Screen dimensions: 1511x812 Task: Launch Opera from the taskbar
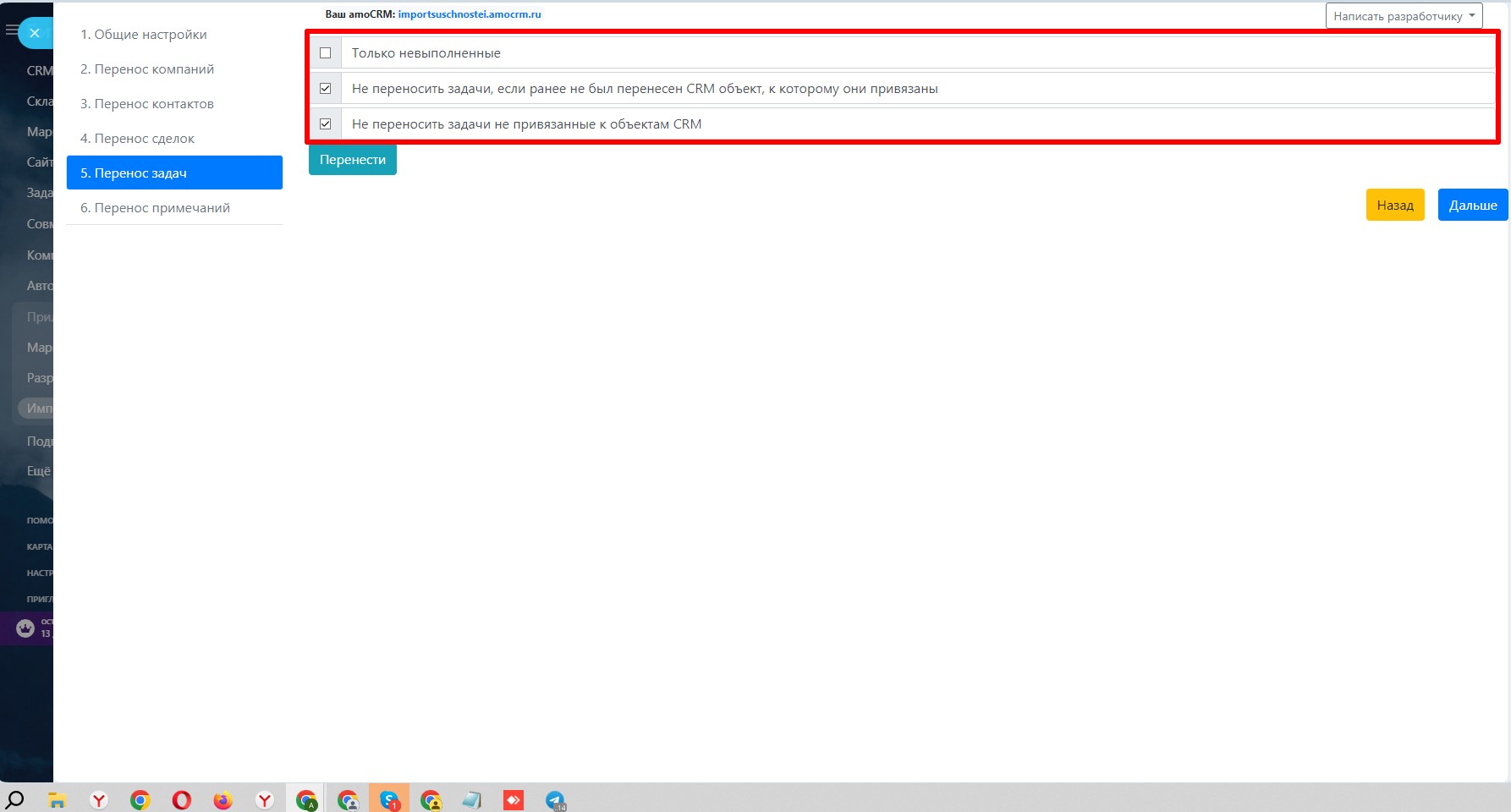pyautogui.click(x=182, y=799)
